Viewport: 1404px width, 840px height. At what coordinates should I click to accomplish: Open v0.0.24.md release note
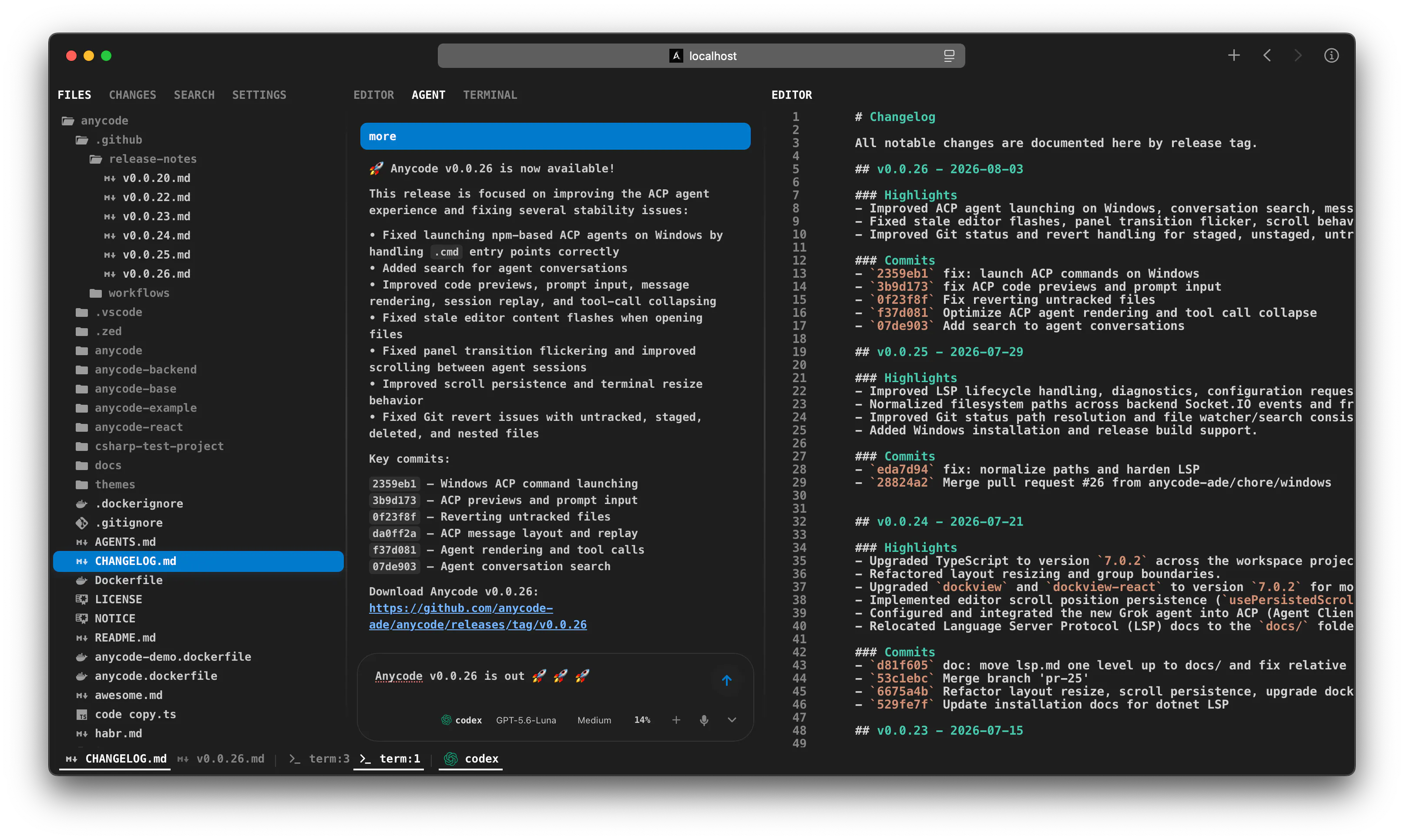[x=148, y=235]
